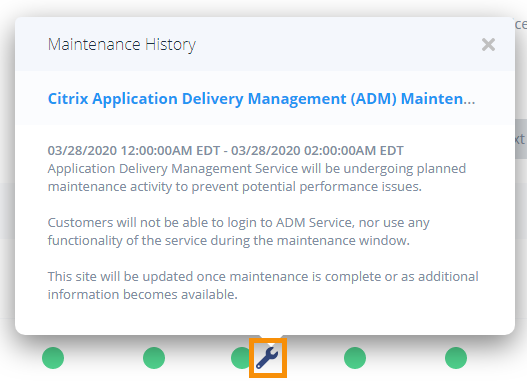Screen dimensions: 527x389
Task: Select the "Customers will not be able to login" paragraph
Action: click(x=239, y=232)
